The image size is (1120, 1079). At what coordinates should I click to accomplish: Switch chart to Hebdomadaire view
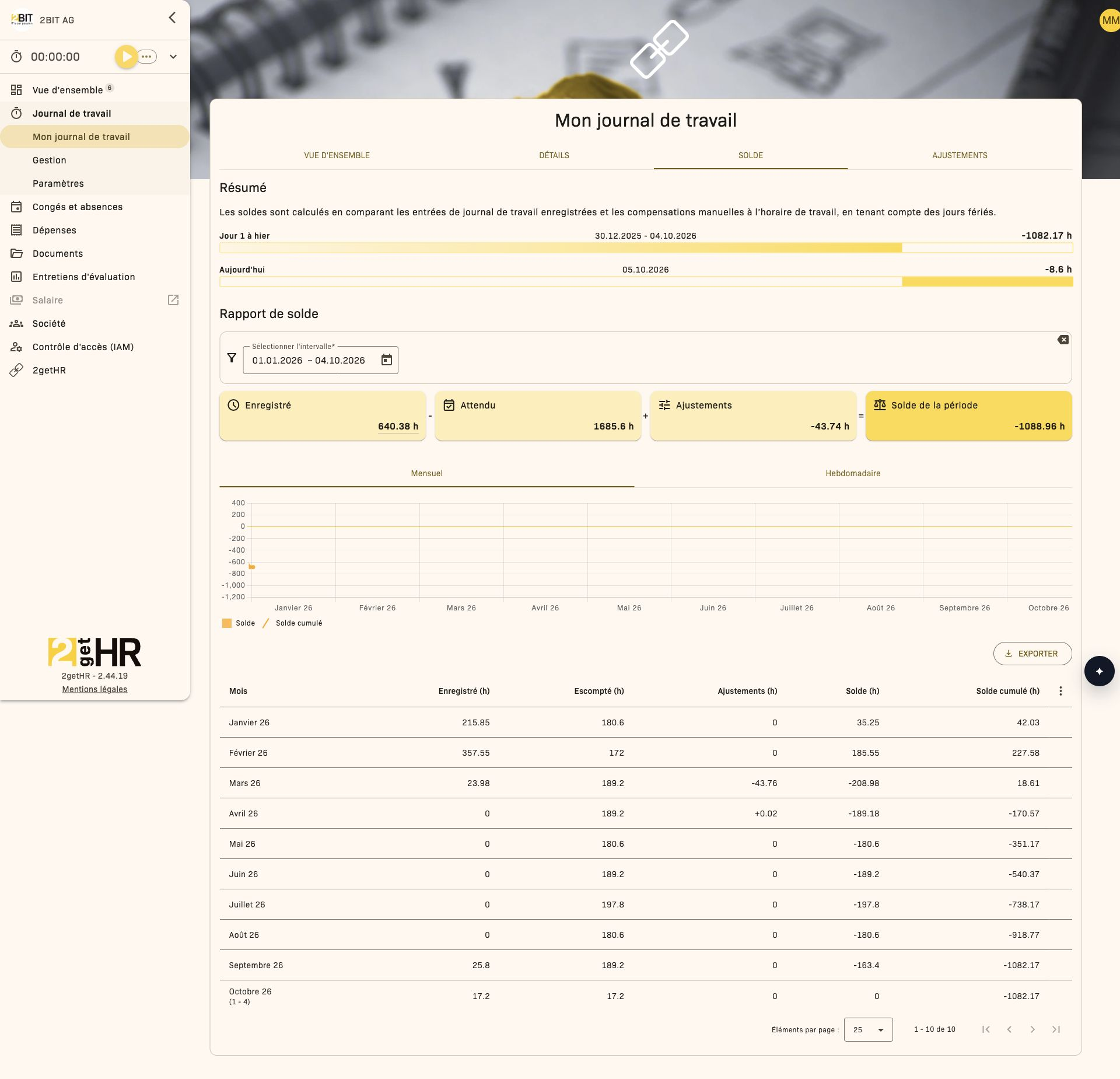(x=853, y=473)
